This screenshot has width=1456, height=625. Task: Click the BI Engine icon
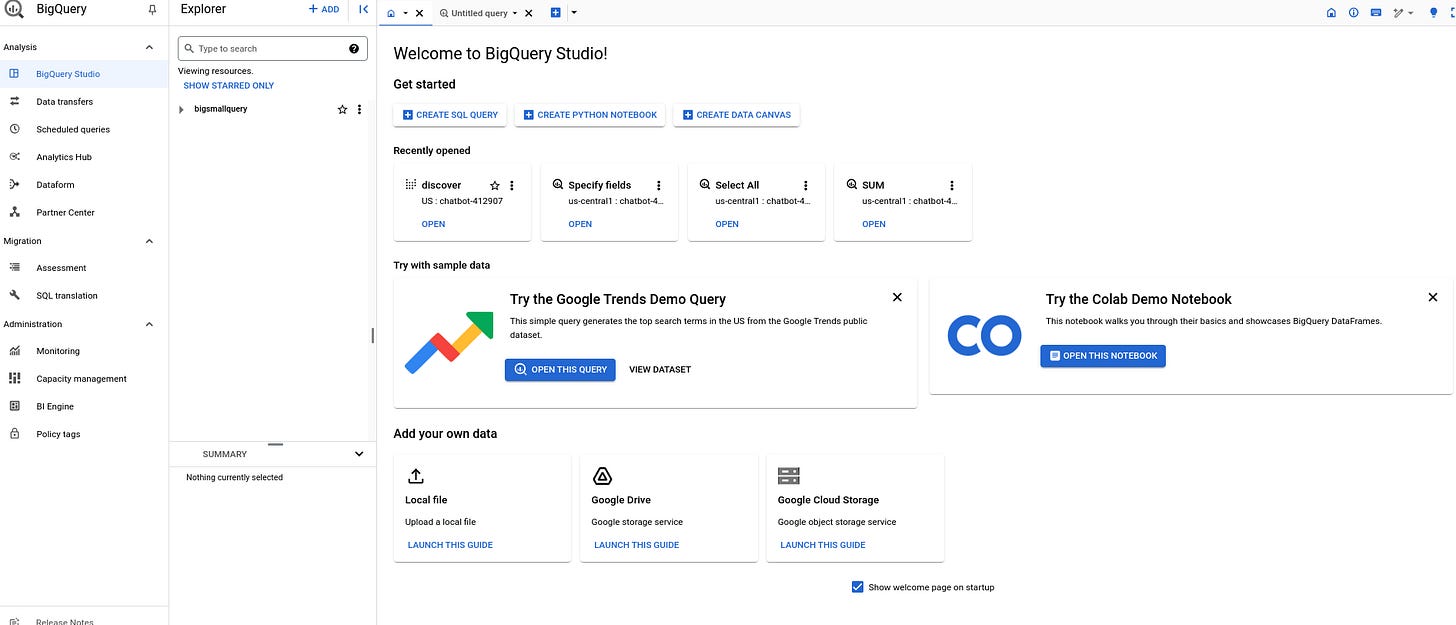click(14, 406)
